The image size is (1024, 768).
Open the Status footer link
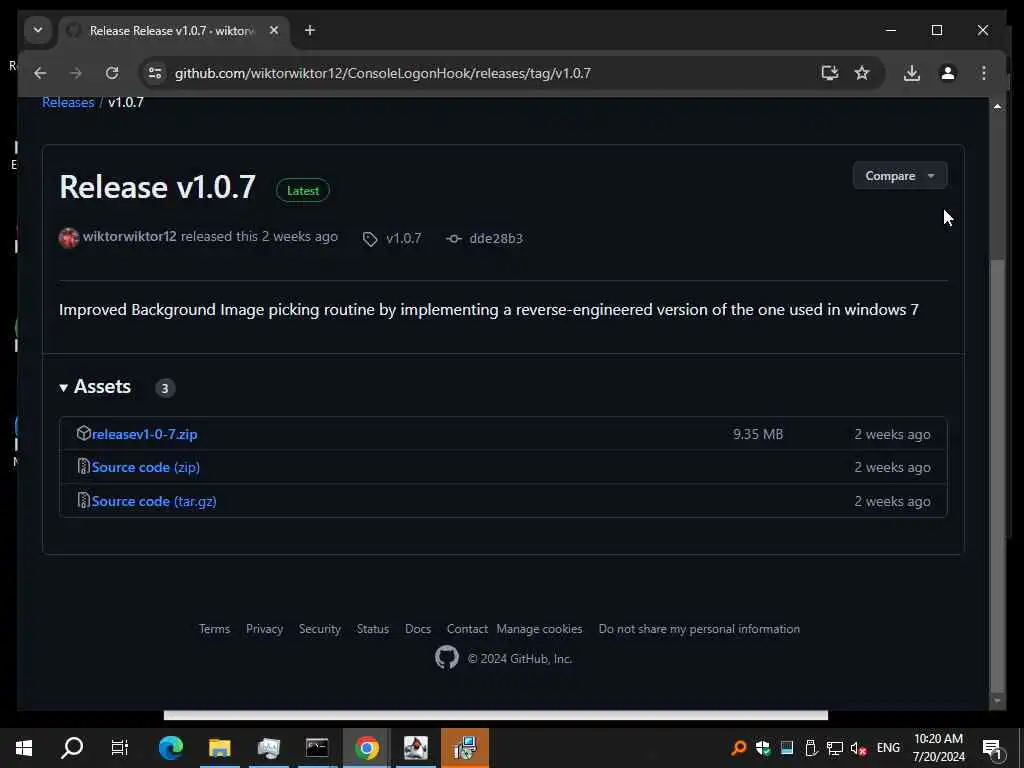pyautogui.click(x=373, y=629)
